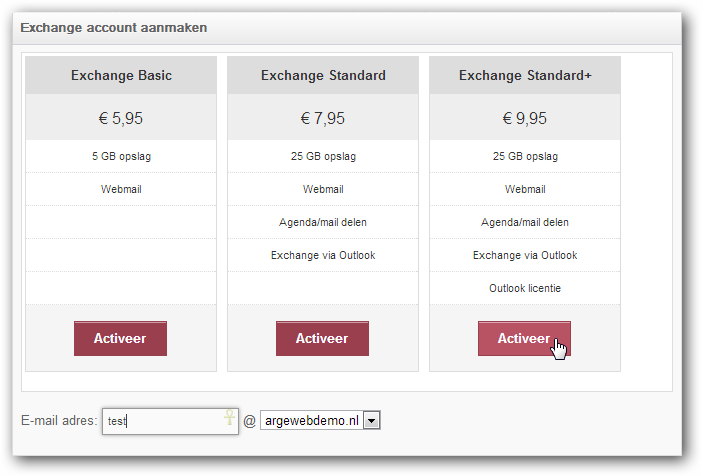Click Webmail under Exchange Basic
Viewport: 702px width, 476px height.
click(121, 189)
